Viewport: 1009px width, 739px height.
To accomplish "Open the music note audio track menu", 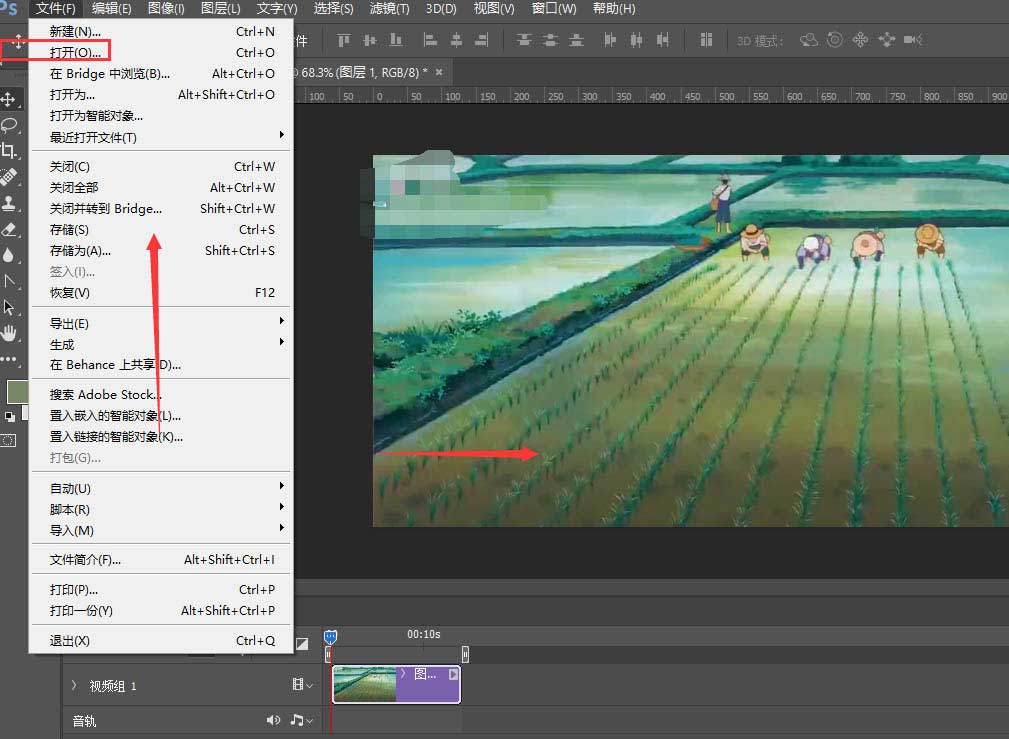I will click(301, 720).
